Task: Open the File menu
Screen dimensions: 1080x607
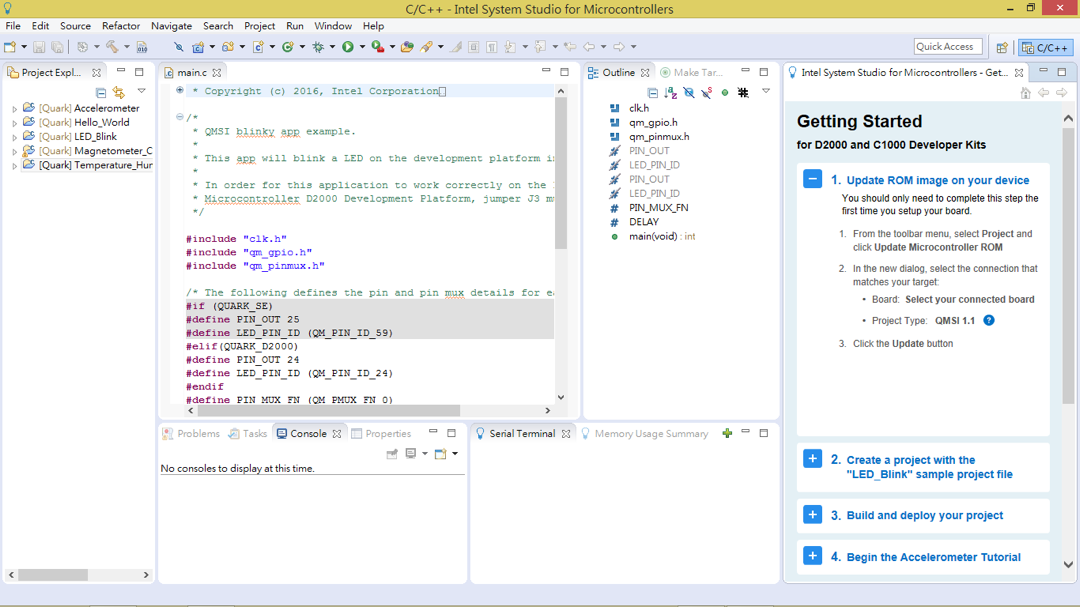Action: point(13,25)
